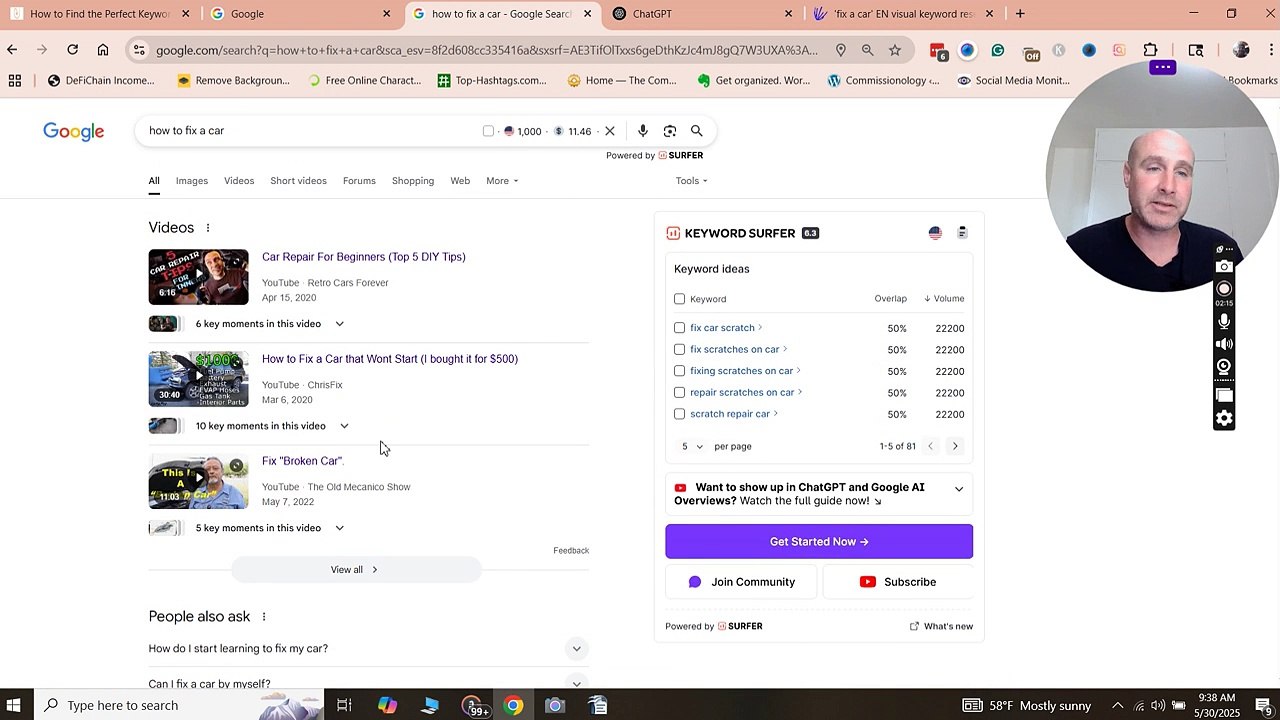Click the Get Started Now button
The width and height of the screenshot is (1280, 720).
[x=819, y=542]
